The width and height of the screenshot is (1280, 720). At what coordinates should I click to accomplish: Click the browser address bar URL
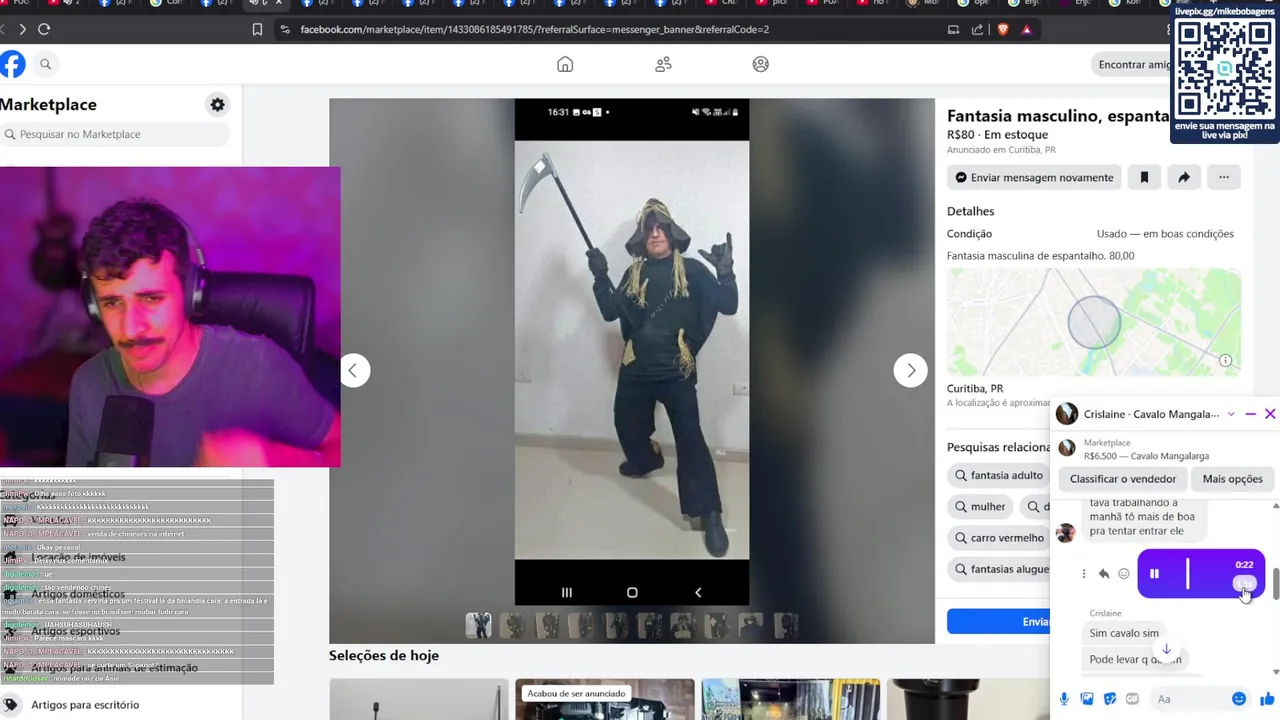click(535, 29)
